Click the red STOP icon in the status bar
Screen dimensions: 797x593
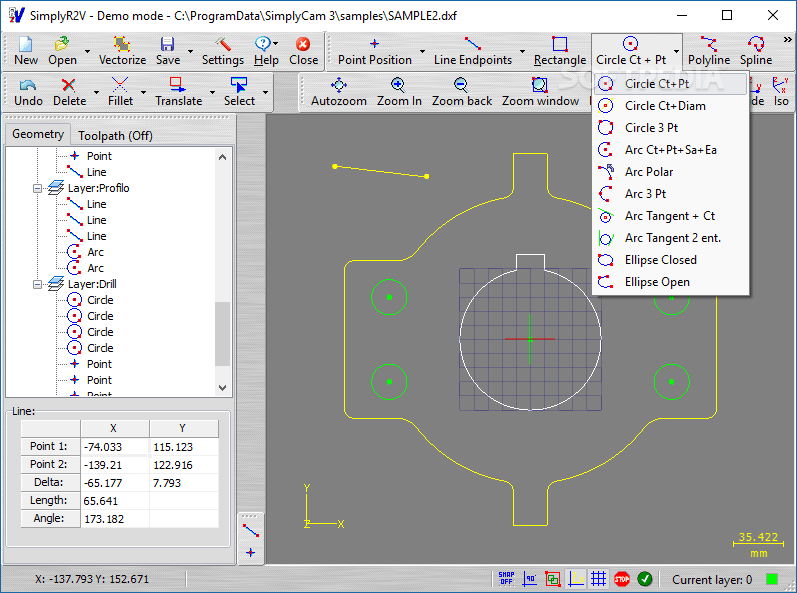point(622,579)
